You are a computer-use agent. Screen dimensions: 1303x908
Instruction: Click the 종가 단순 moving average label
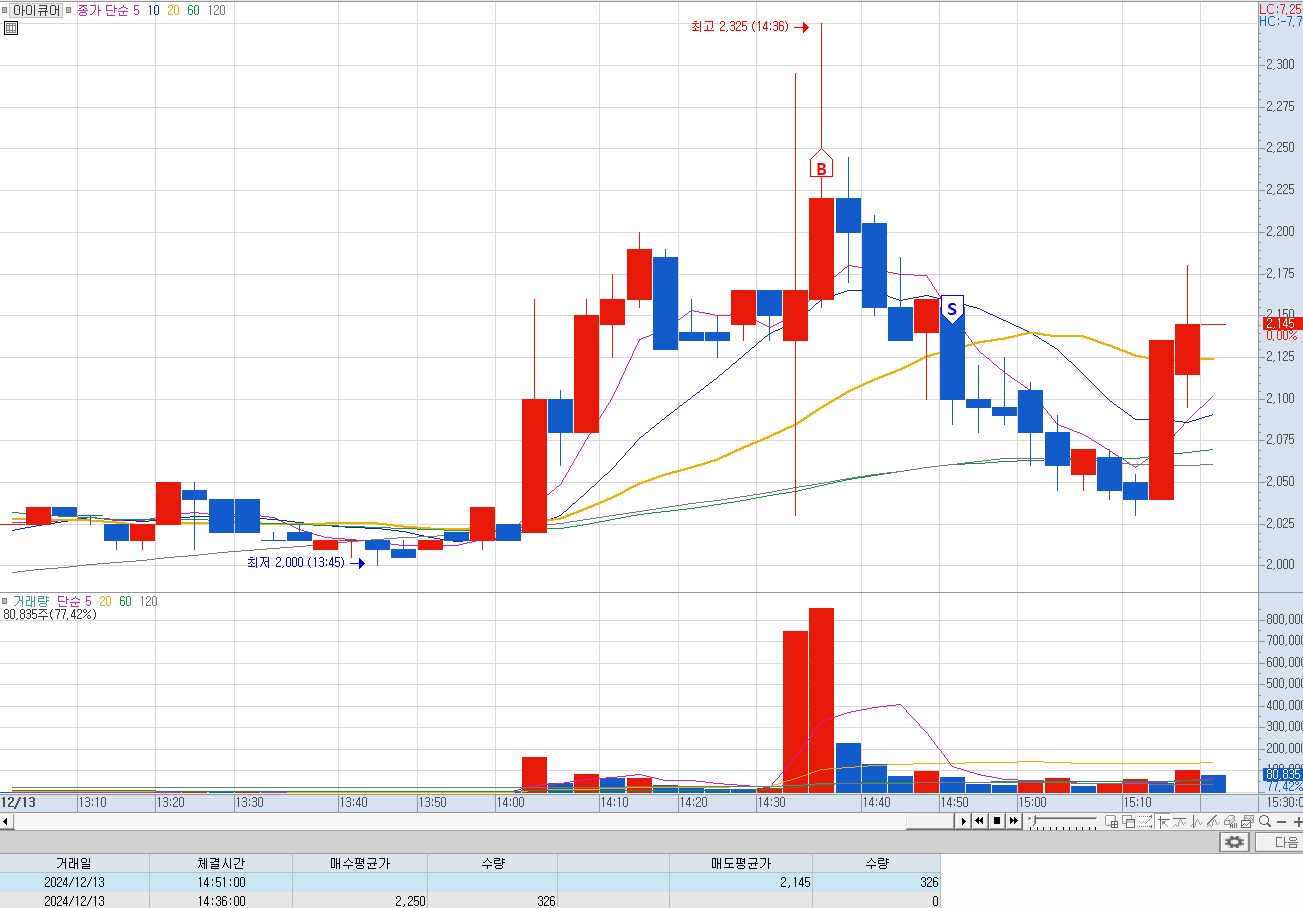pos(103,10)
